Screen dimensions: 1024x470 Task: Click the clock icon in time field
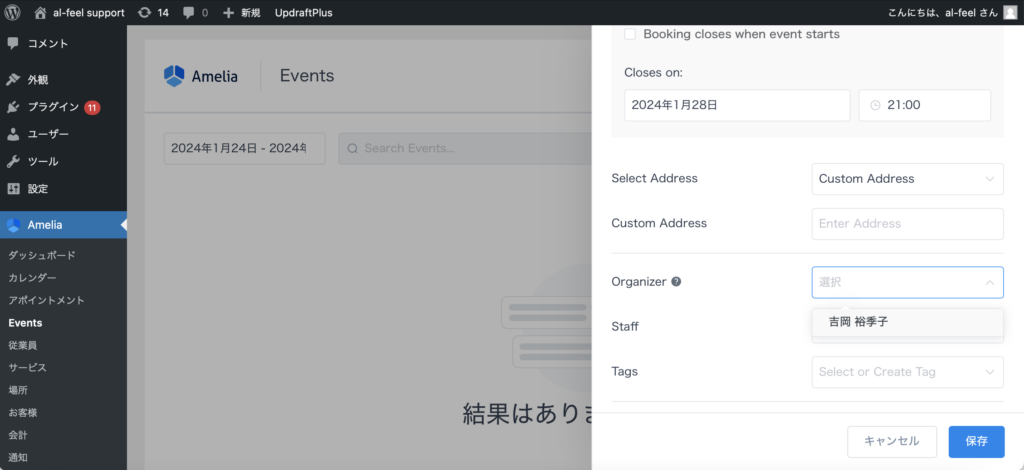point(876,105)
